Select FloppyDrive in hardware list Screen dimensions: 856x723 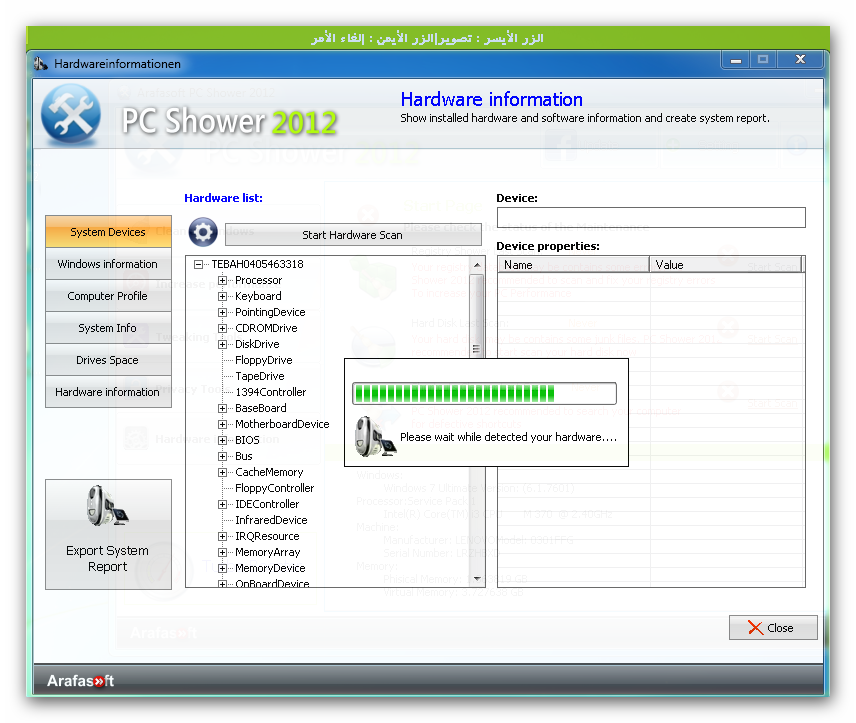264,360
